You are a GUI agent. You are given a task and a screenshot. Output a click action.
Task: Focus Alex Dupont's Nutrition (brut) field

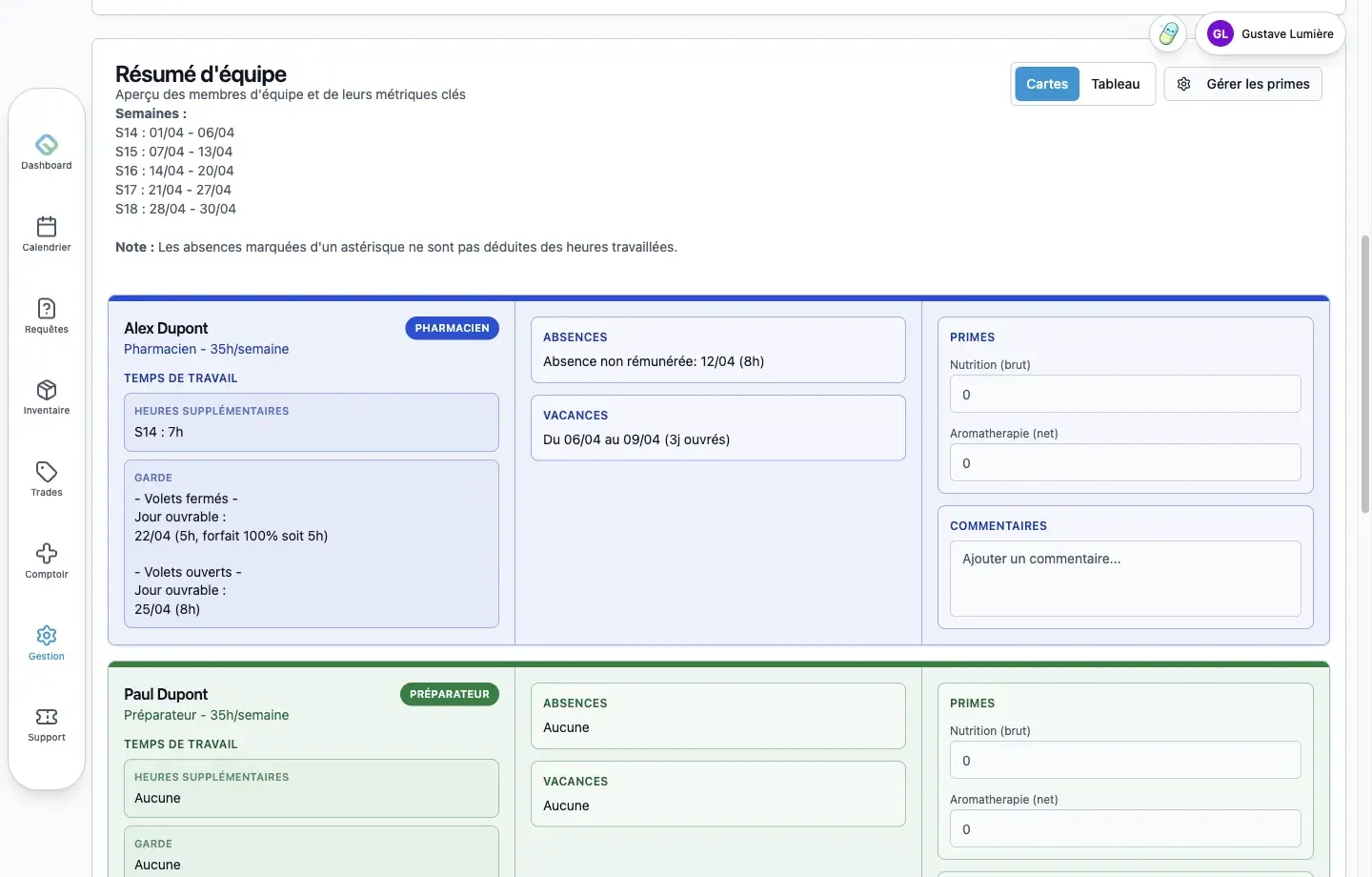click(x=1125, y=394)
